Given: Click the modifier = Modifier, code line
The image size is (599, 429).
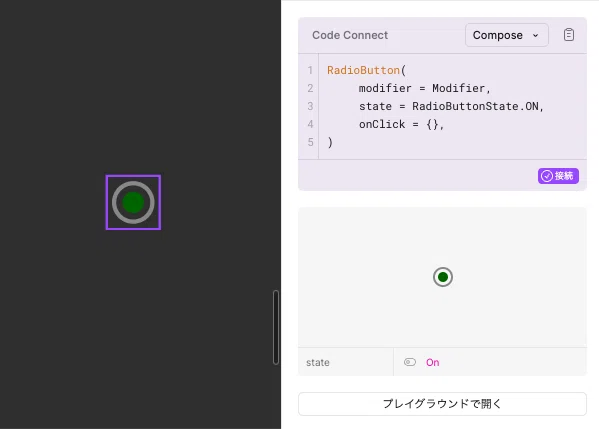Looking at the screenshot, I should (424, 88).
